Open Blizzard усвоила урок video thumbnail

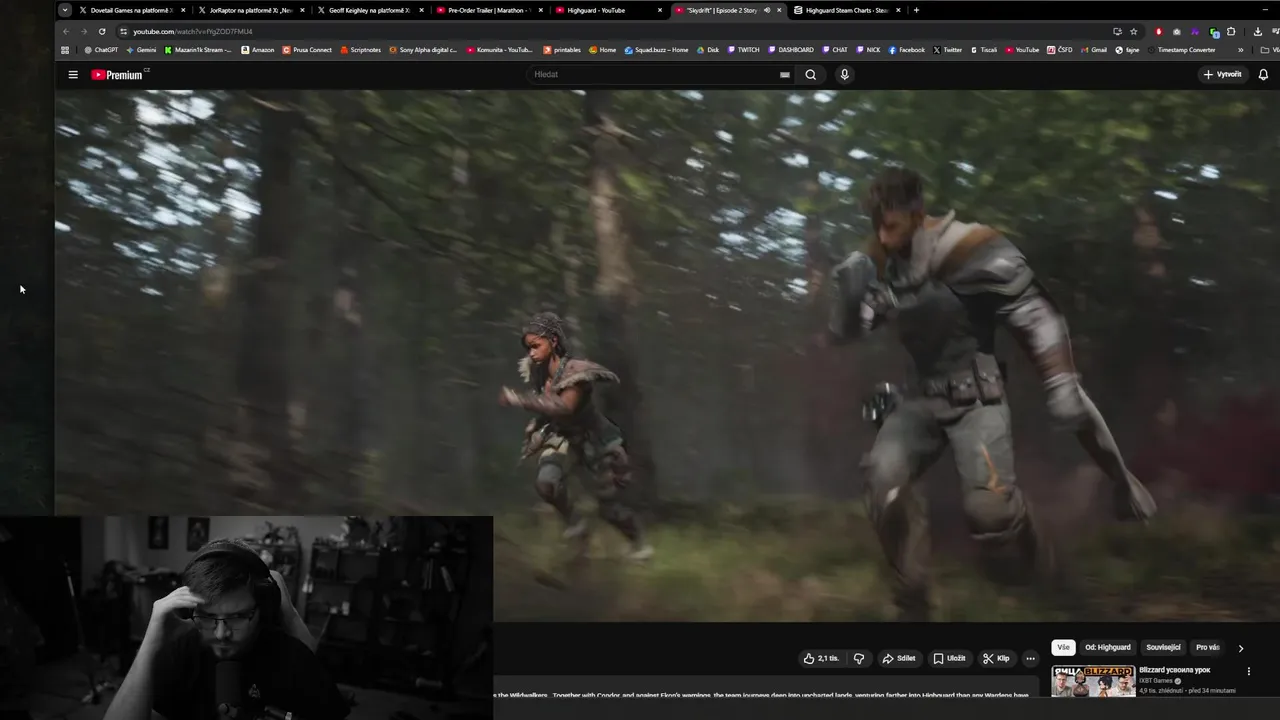1093,681
